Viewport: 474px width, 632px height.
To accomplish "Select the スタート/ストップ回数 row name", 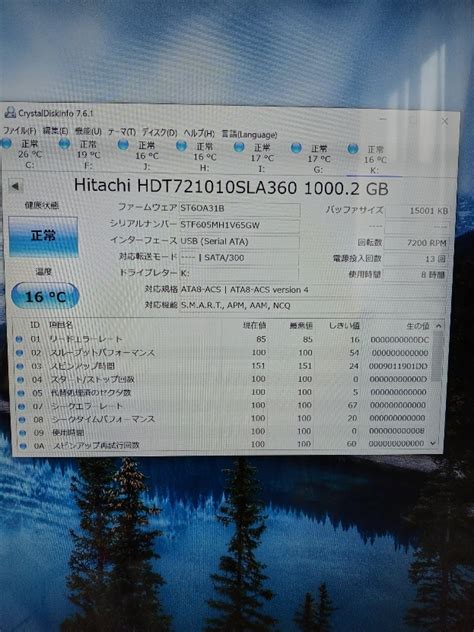I will [93, 379].
